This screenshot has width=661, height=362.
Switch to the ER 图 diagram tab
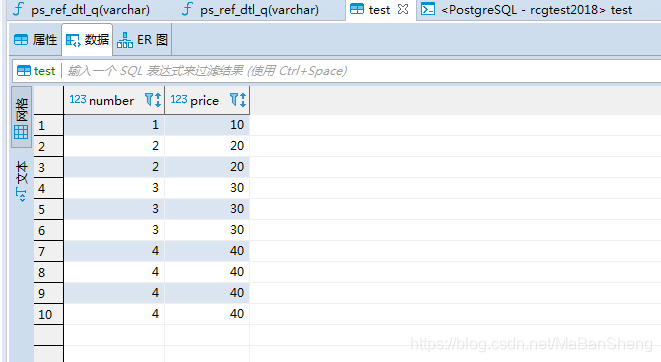coord(142,40)
